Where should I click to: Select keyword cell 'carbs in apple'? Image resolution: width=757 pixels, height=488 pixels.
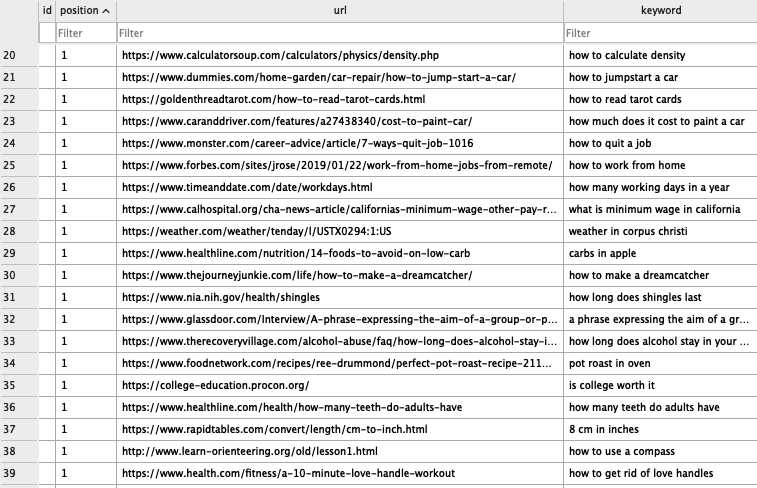(603, 253)
